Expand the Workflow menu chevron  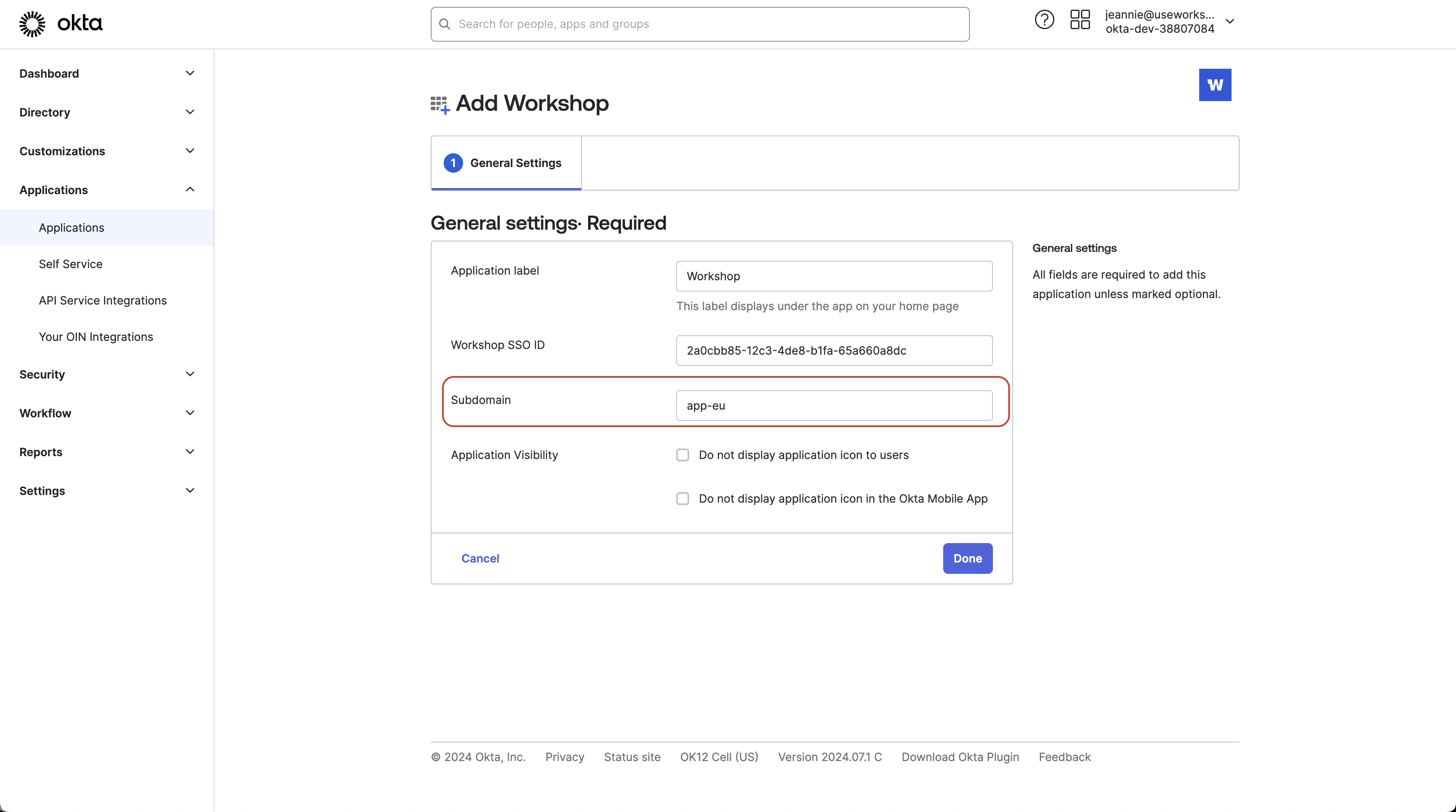coord(190,412)
